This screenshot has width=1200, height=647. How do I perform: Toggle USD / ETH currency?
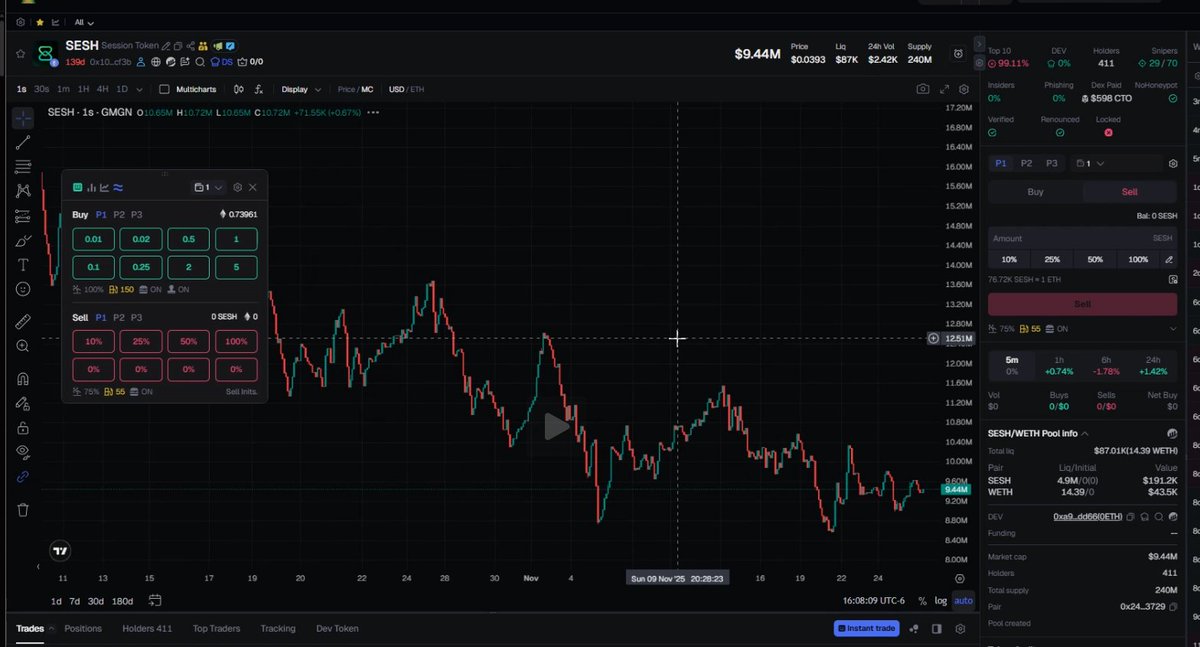[406, 89]
